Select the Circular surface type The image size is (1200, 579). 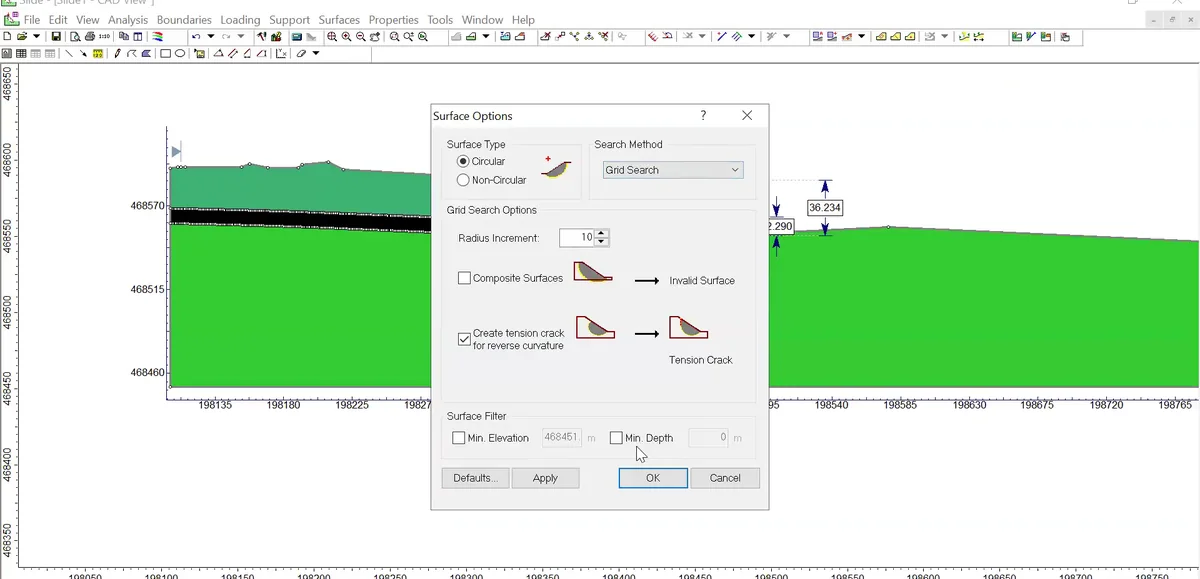tap(463, 161)
